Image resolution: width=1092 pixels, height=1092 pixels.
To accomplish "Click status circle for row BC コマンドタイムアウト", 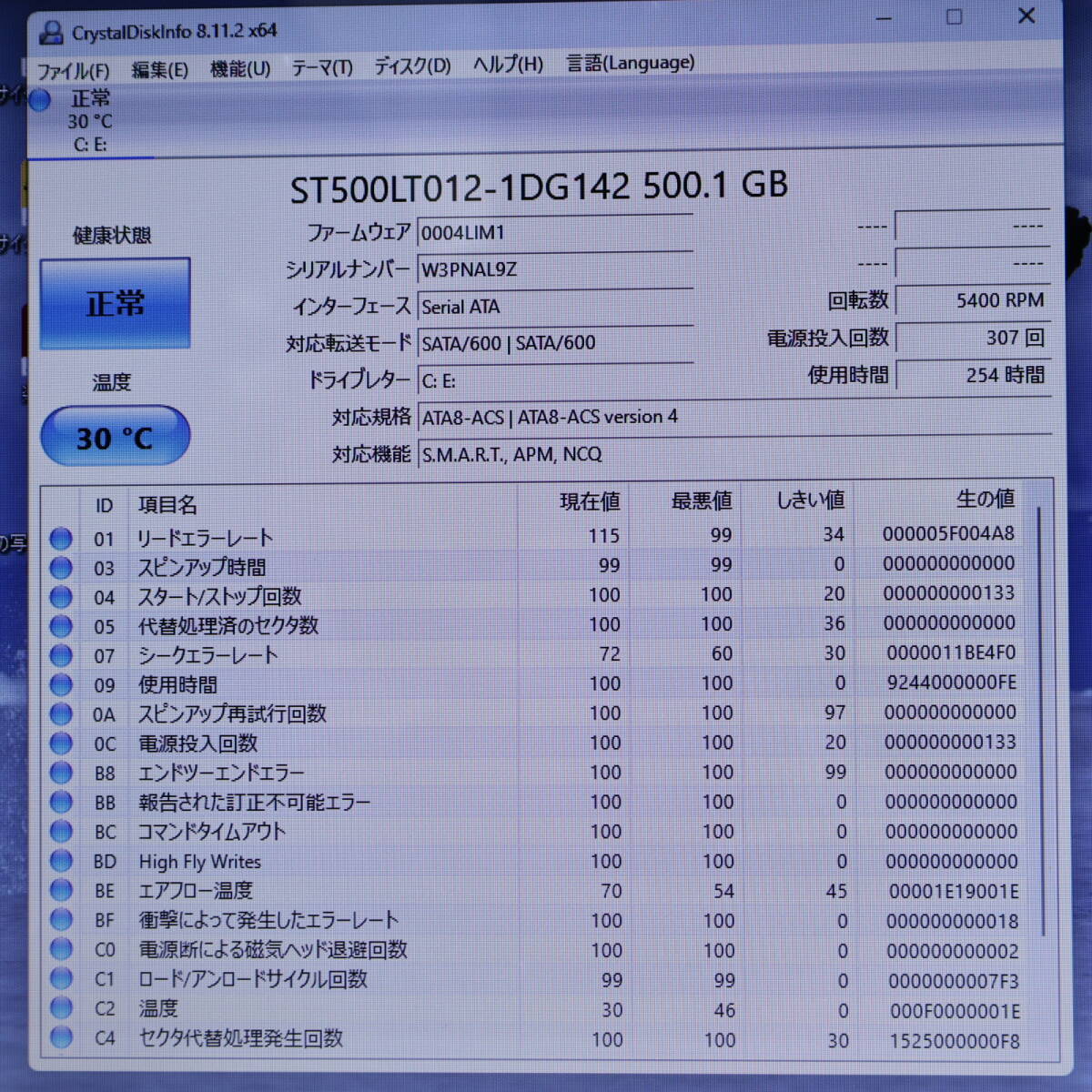I will pos(61,831).
